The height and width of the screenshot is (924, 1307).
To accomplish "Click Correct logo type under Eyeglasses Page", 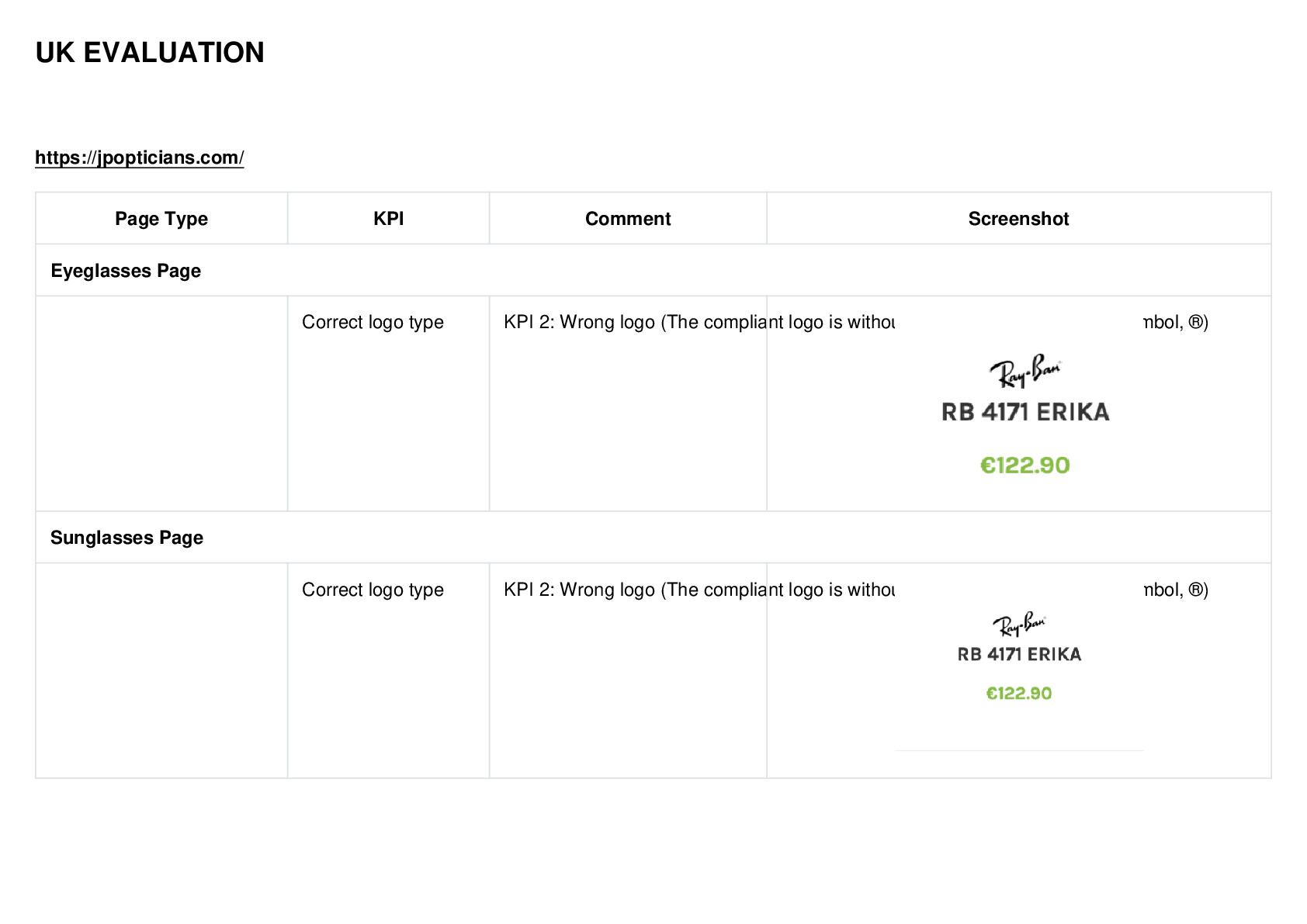I will [373, 322].
